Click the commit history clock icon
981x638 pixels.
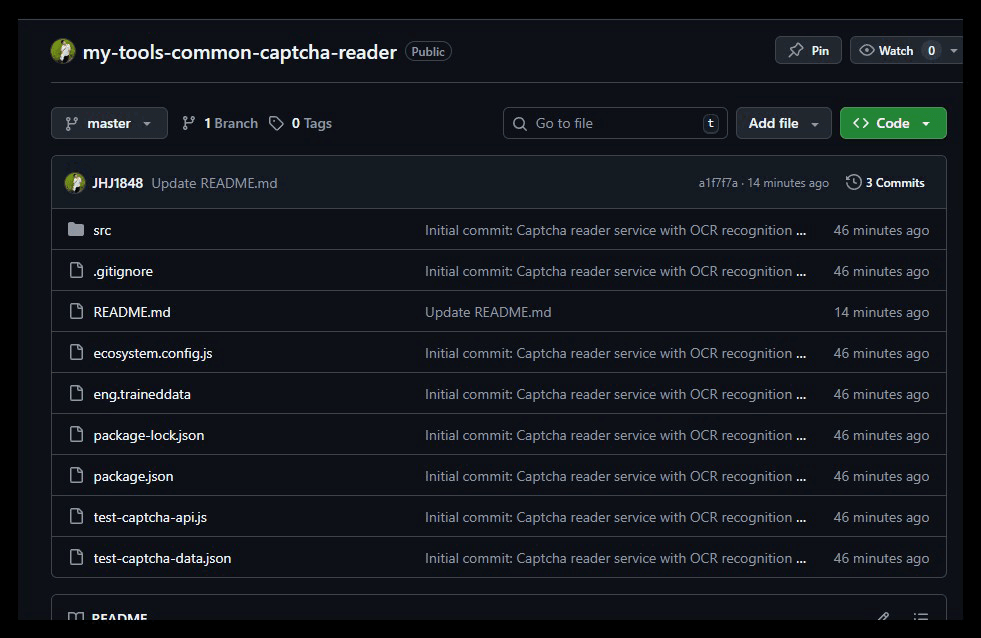pyautogui.click(x=853, y=183)
